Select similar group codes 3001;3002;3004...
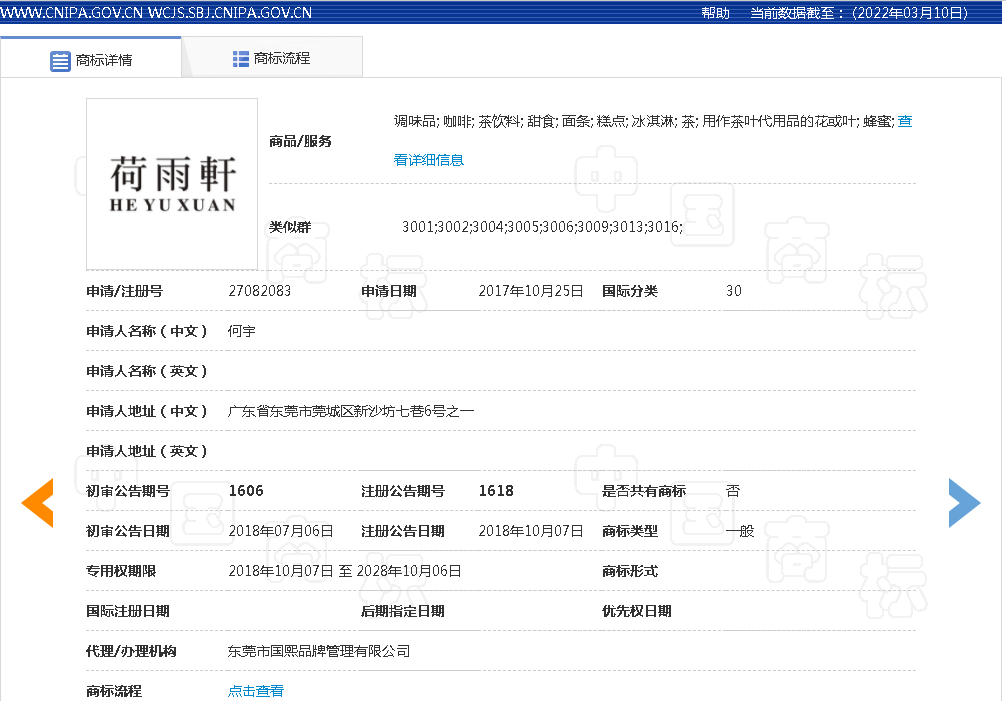 [542, 226]
